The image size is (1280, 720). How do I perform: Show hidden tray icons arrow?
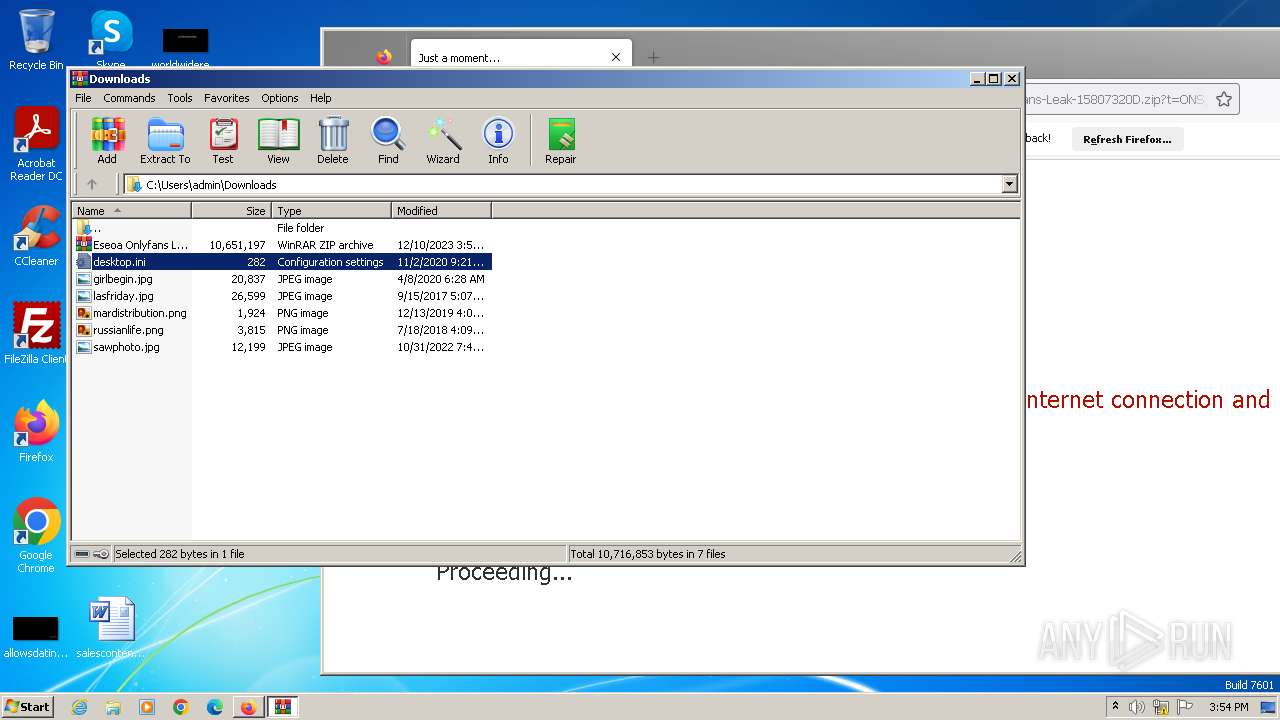pyautogui.click(x=1115, y=706)
